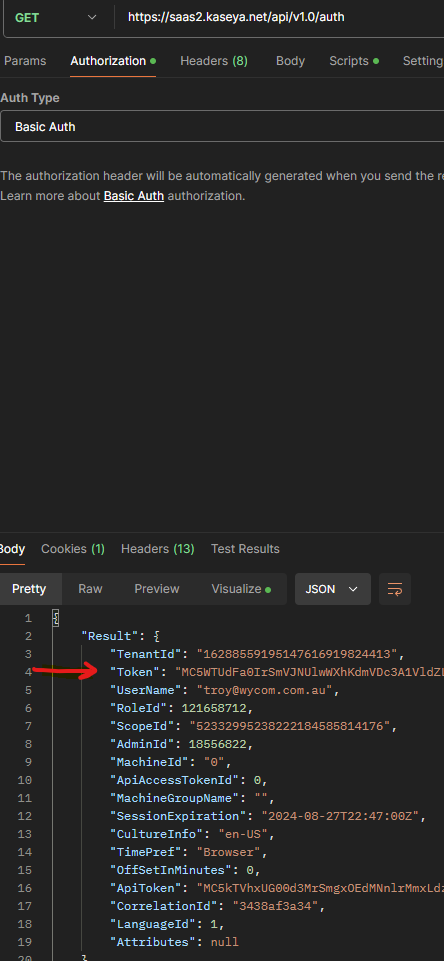444x961 pixels.
Task: Click the "MachineId" key on line 9
Action: (x=150, y=762)
